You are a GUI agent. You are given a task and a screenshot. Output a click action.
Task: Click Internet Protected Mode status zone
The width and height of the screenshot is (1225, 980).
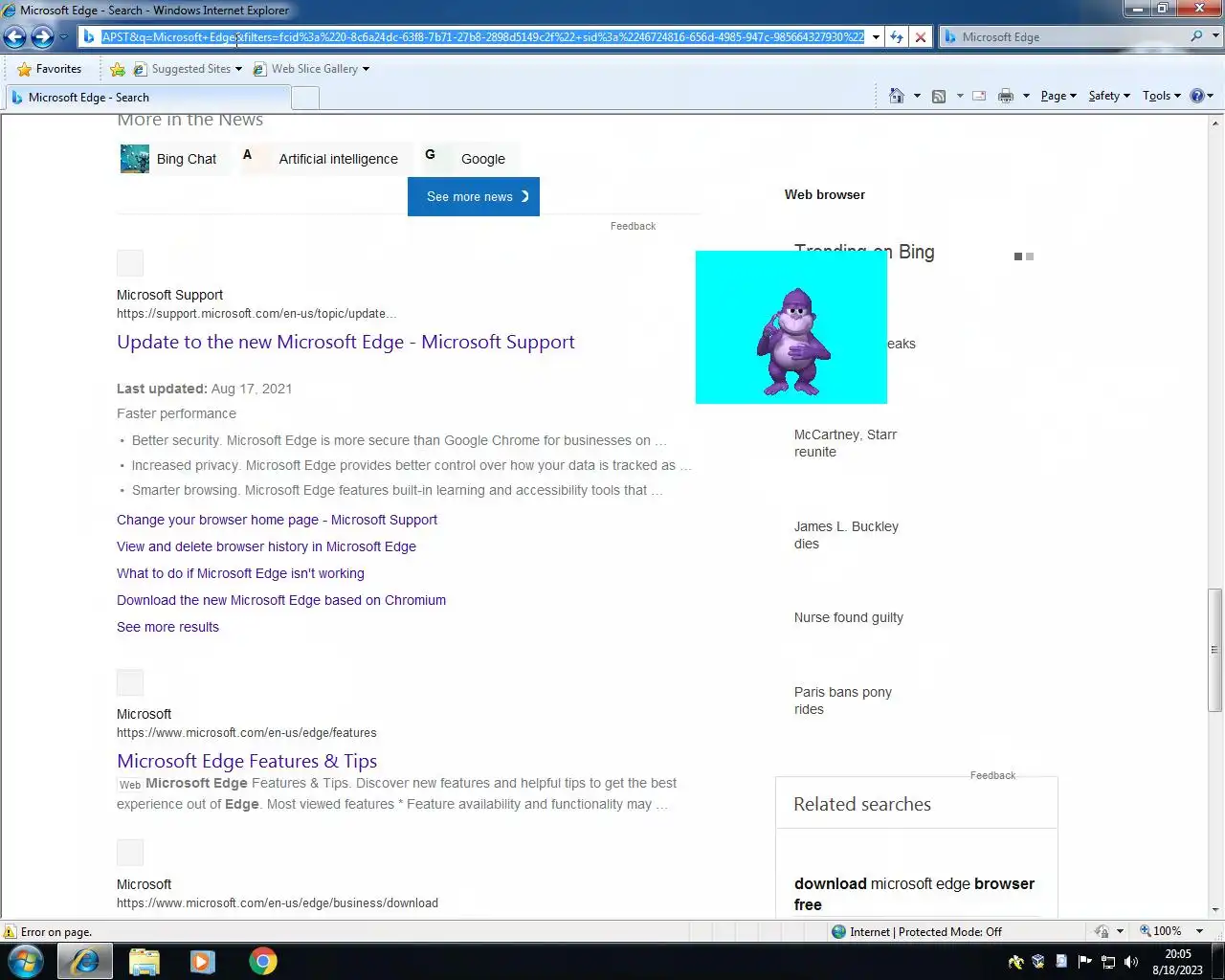click(x=917, y=931)
